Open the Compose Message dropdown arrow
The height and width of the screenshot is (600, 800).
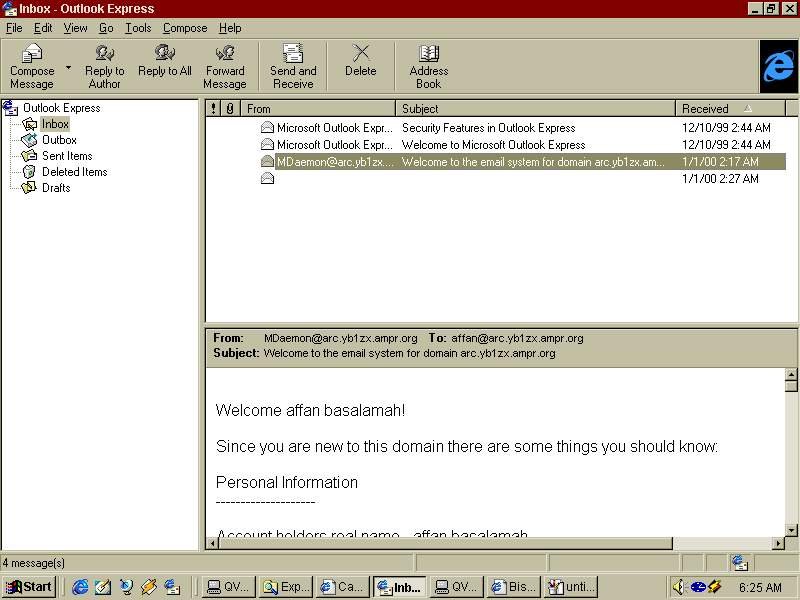point(69,67)
